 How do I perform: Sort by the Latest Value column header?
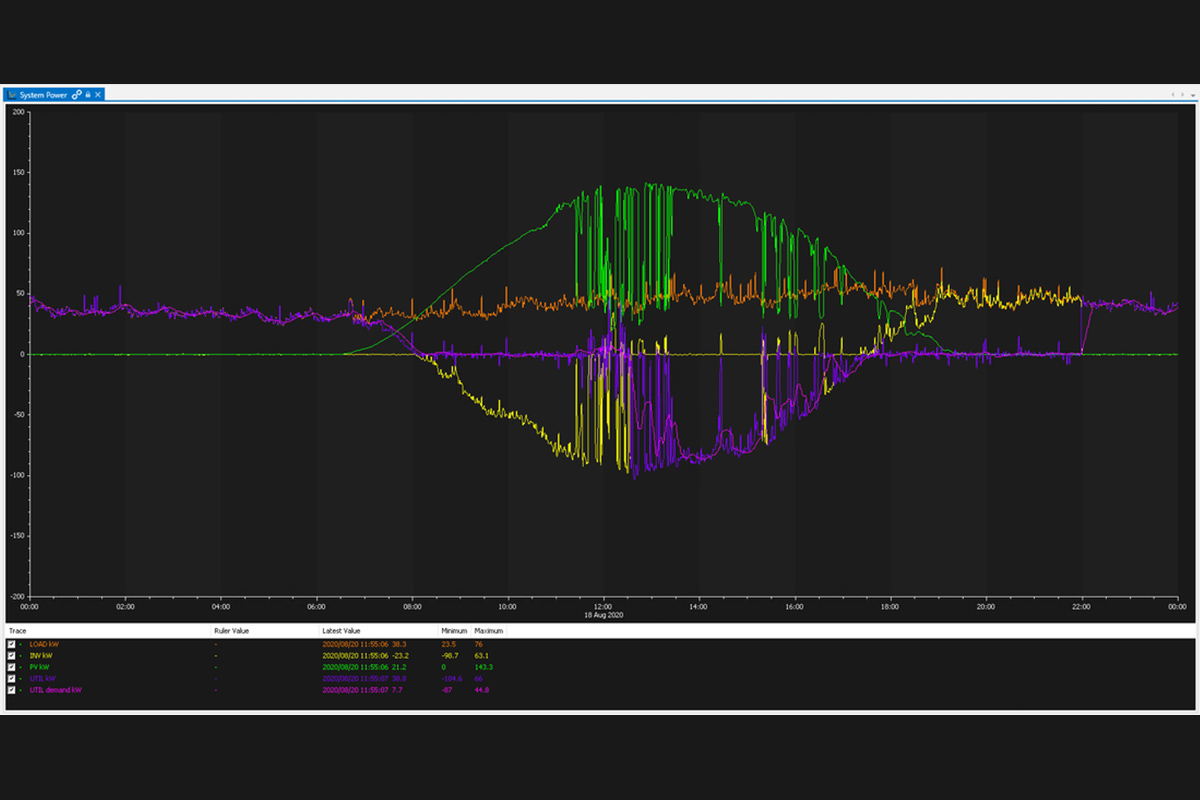340,632
